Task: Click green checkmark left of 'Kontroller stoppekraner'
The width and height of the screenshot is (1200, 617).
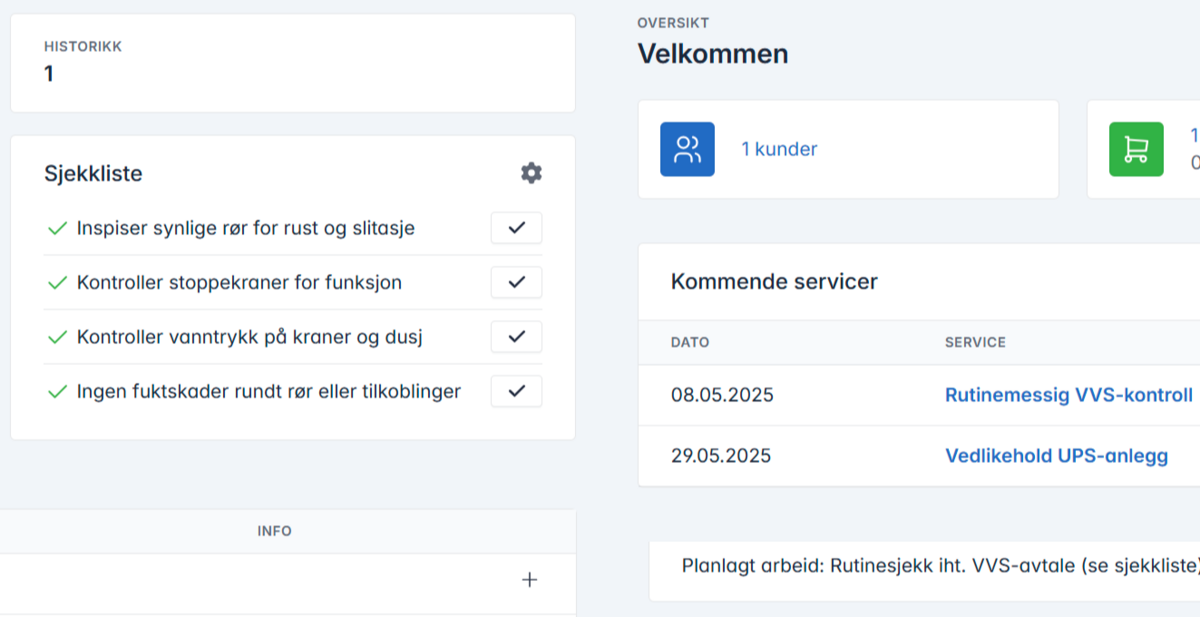Action: 57,283
